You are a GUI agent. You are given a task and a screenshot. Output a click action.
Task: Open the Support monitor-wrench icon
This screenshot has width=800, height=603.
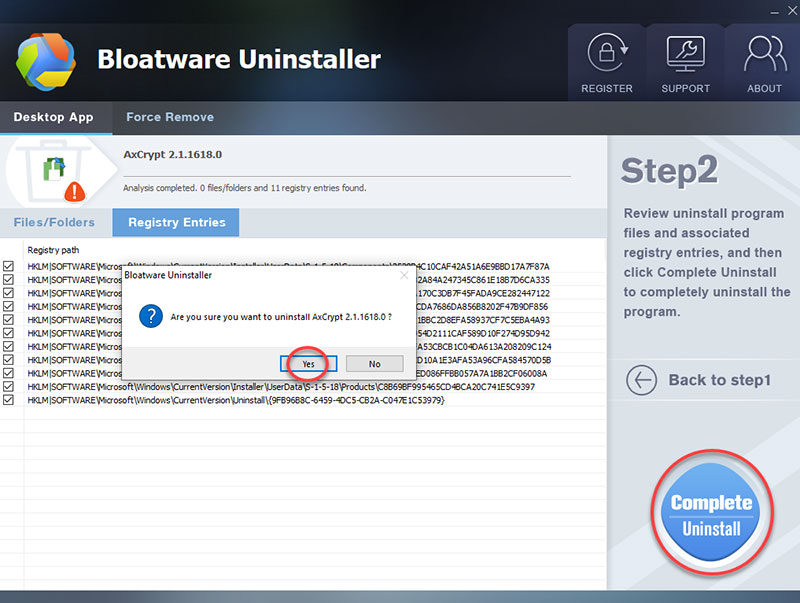coord(685,54)
